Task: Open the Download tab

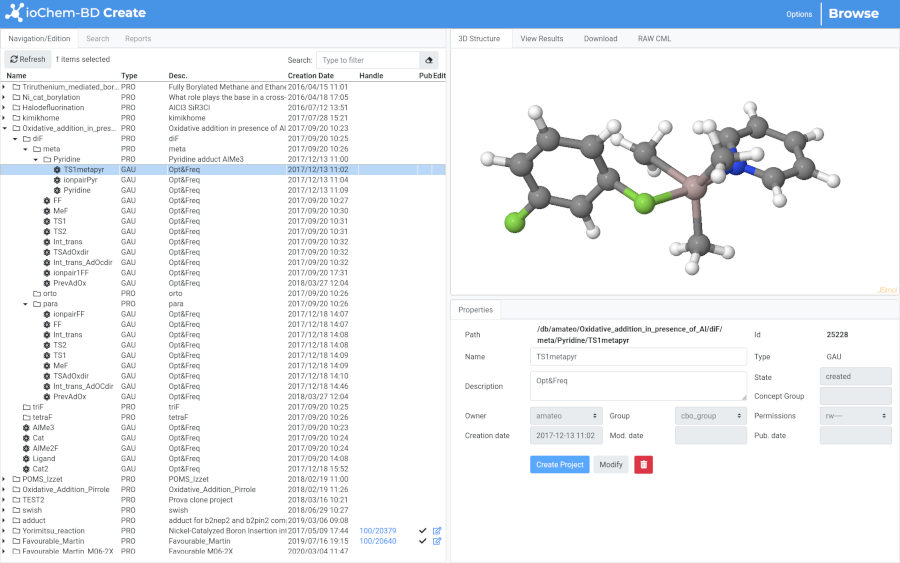Action: pos(600,38)
